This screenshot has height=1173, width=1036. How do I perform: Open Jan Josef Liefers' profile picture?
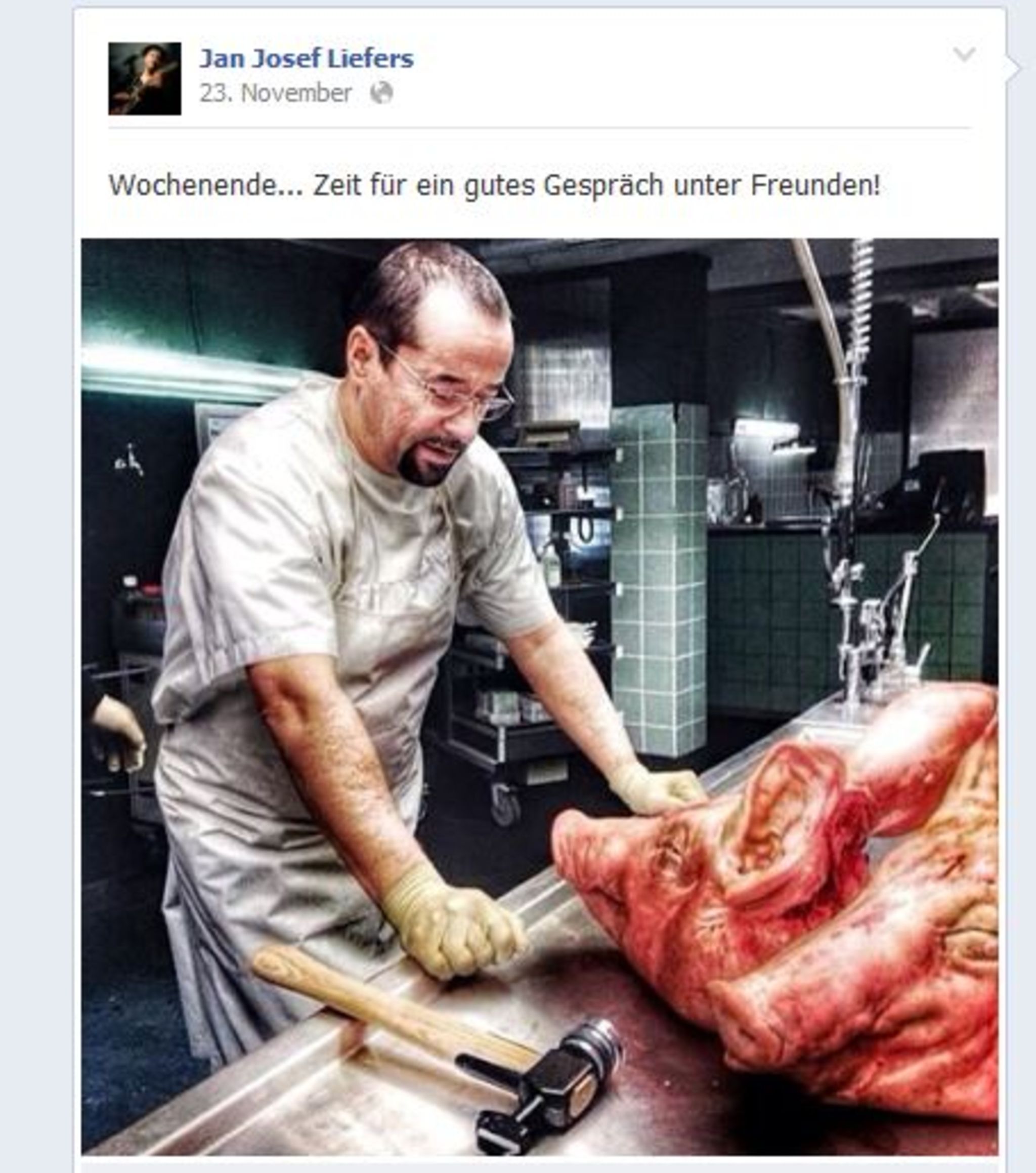(x=145, y=78)
